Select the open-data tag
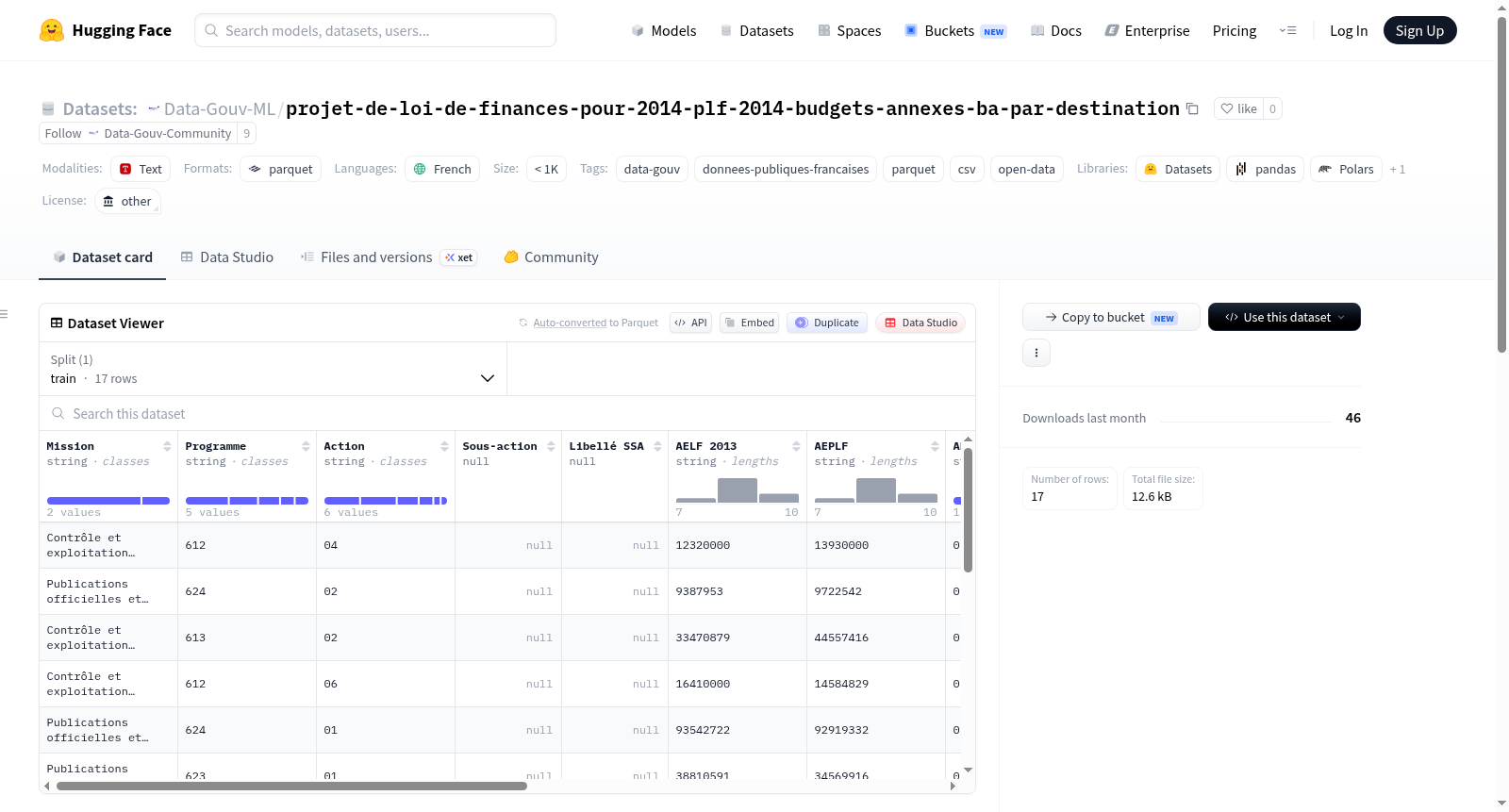 click(1026, 169)
